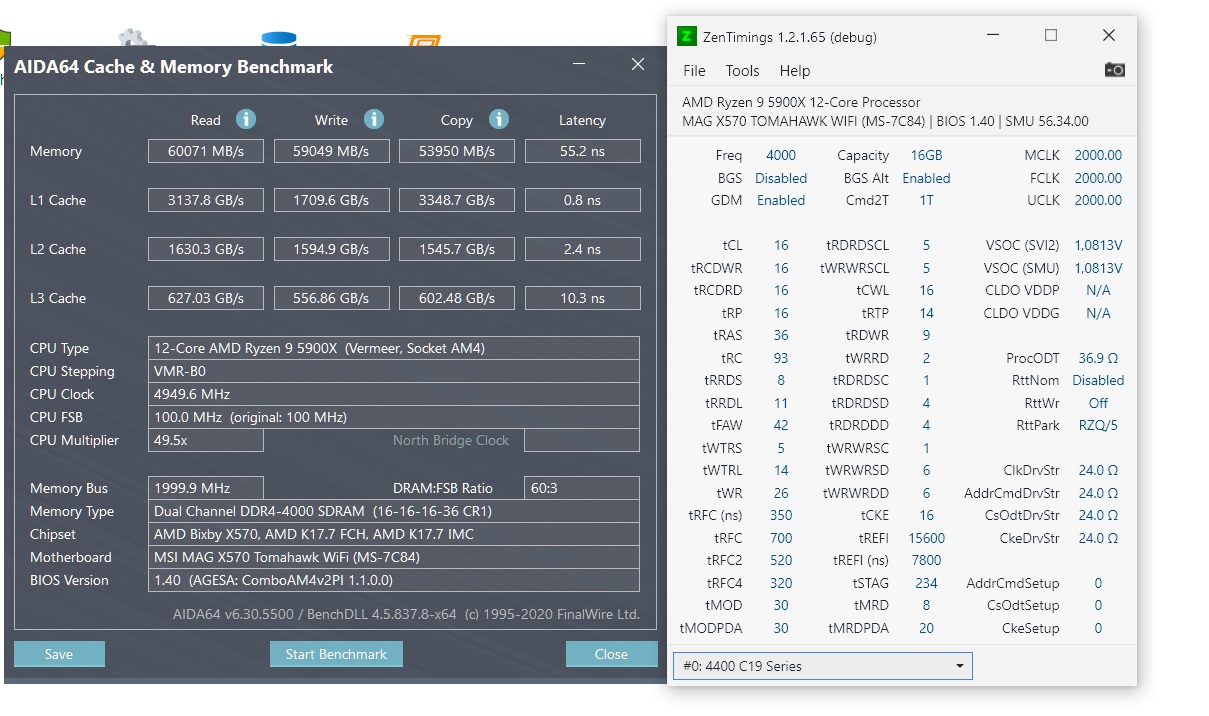Click Memory Read value 60071 MB/s

coord(206,151)
